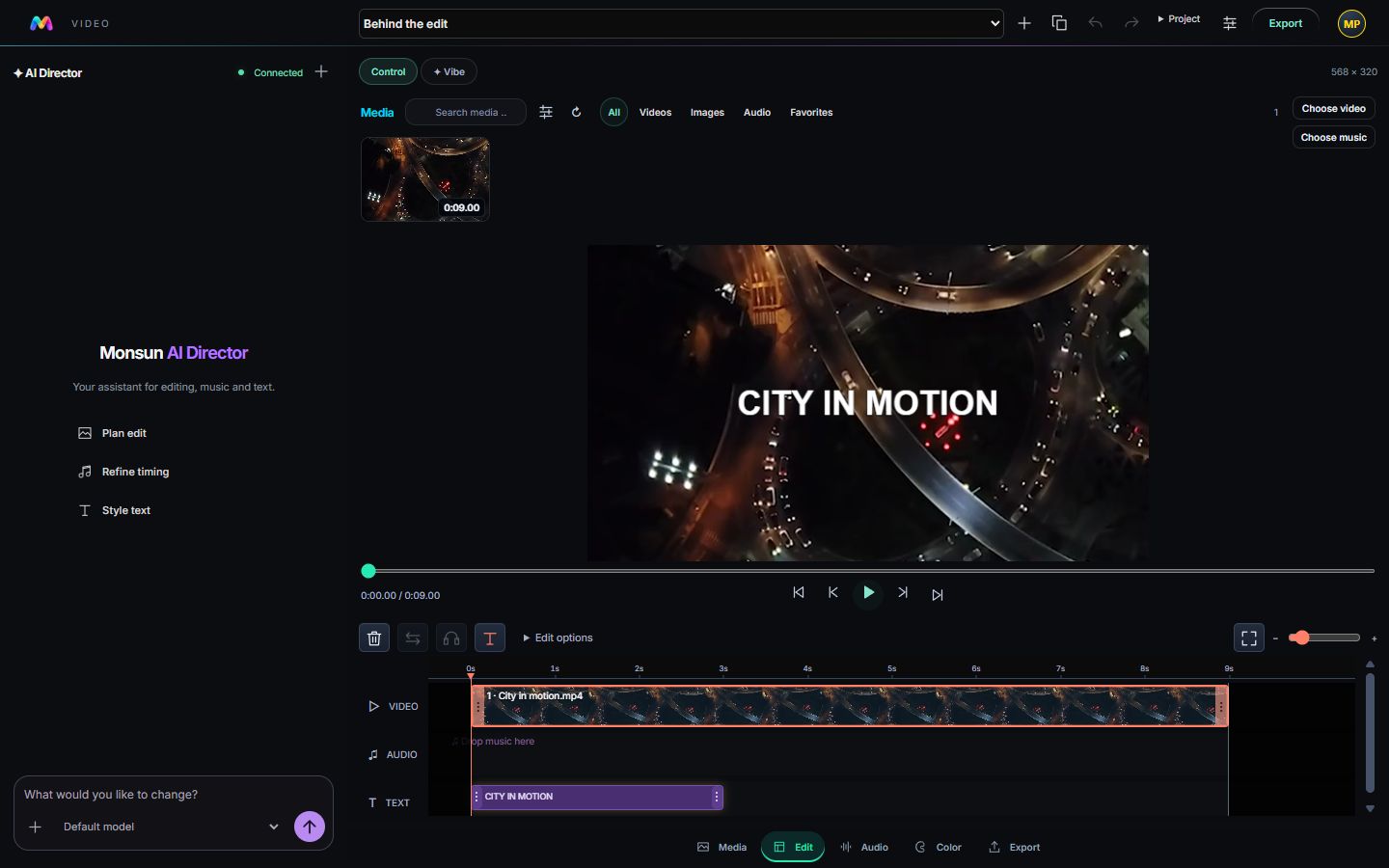Select the Plan edit suggestion

[x=113, y=433]
